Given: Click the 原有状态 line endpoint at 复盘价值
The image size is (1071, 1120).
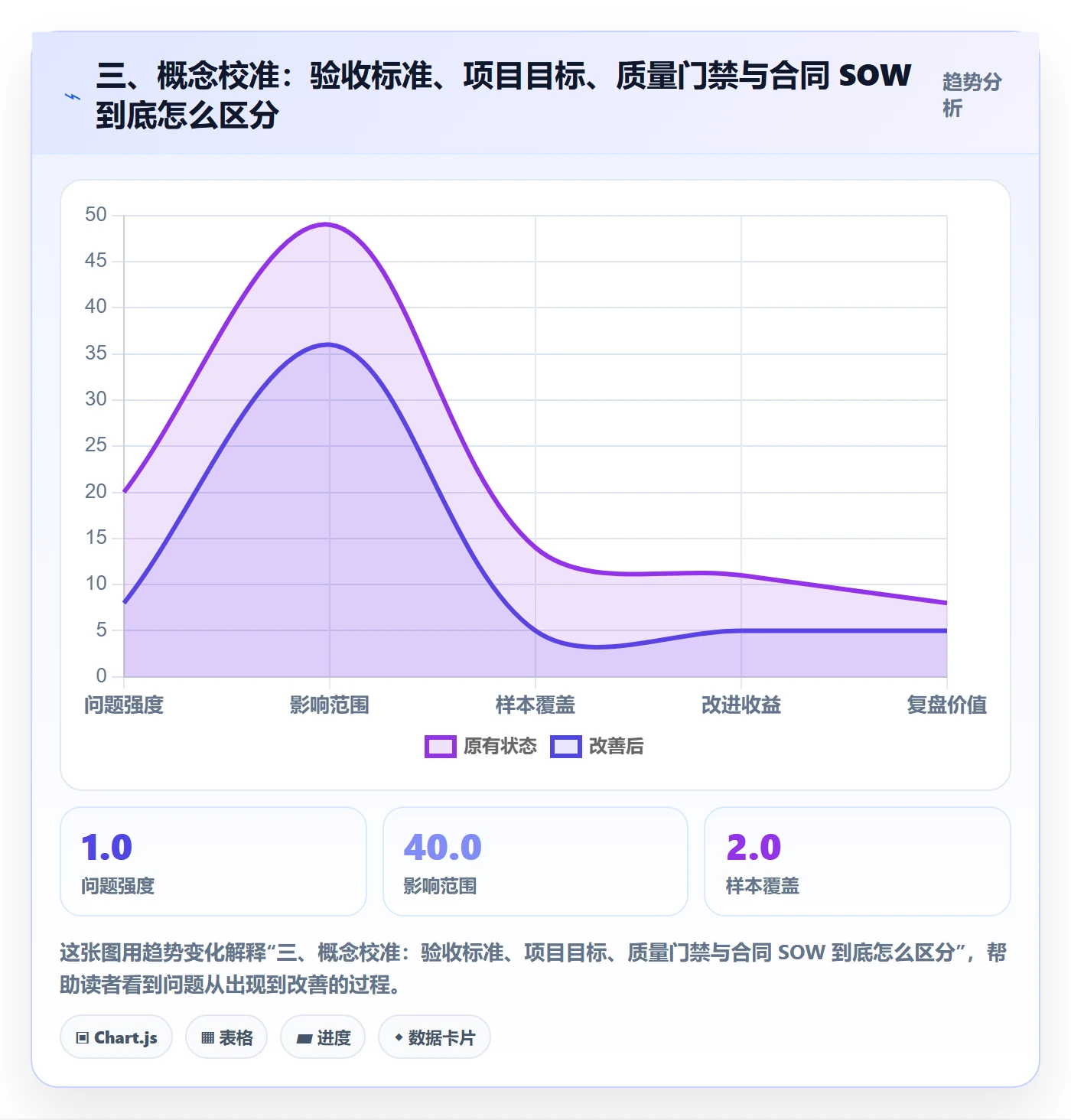Looking at the screenshot, I should [x=946, y=603].
